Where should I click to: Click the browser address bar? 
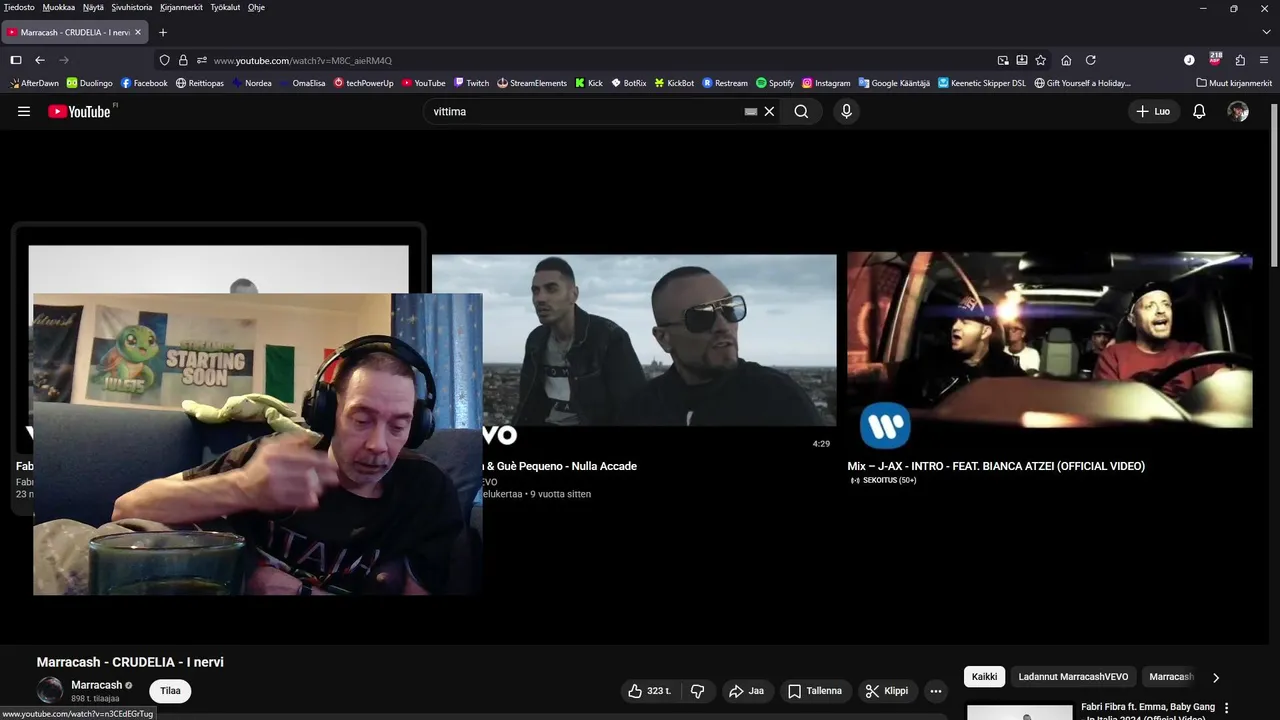pyautogui.click(x=595, y=60)
